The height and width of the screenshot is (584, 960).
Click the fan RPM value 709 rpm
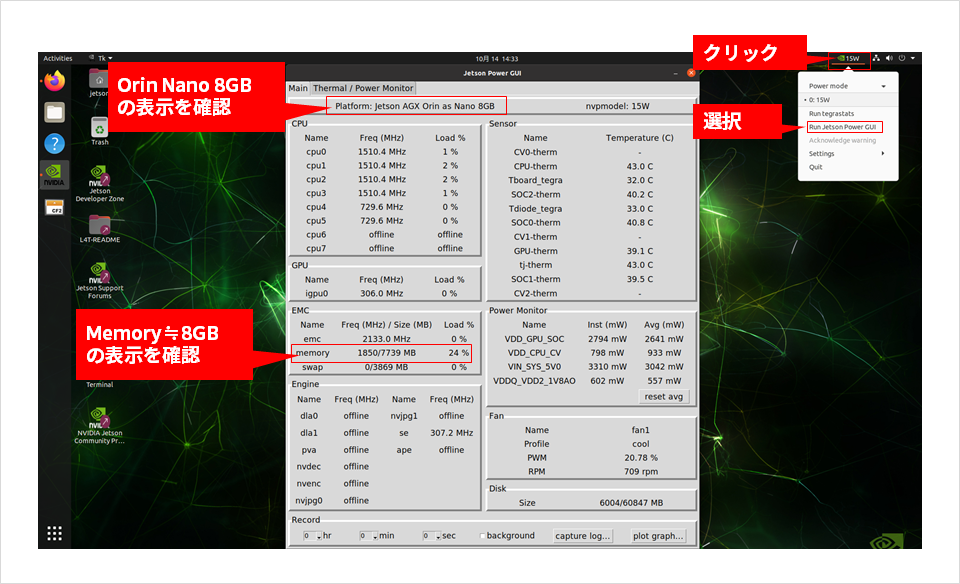click(x=640, y=471)
